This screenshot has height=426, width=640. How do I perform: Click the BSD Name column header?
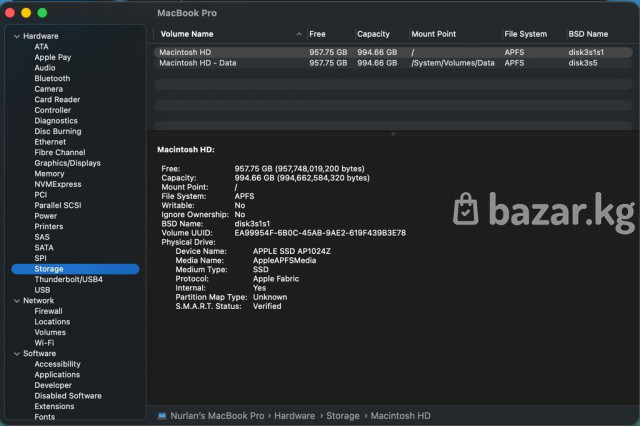[588, 34]
